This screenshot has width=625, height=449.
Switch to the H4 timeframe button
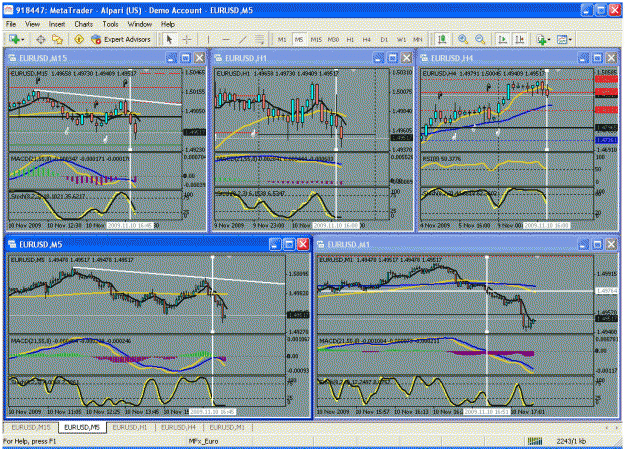[x=367, y=39]
